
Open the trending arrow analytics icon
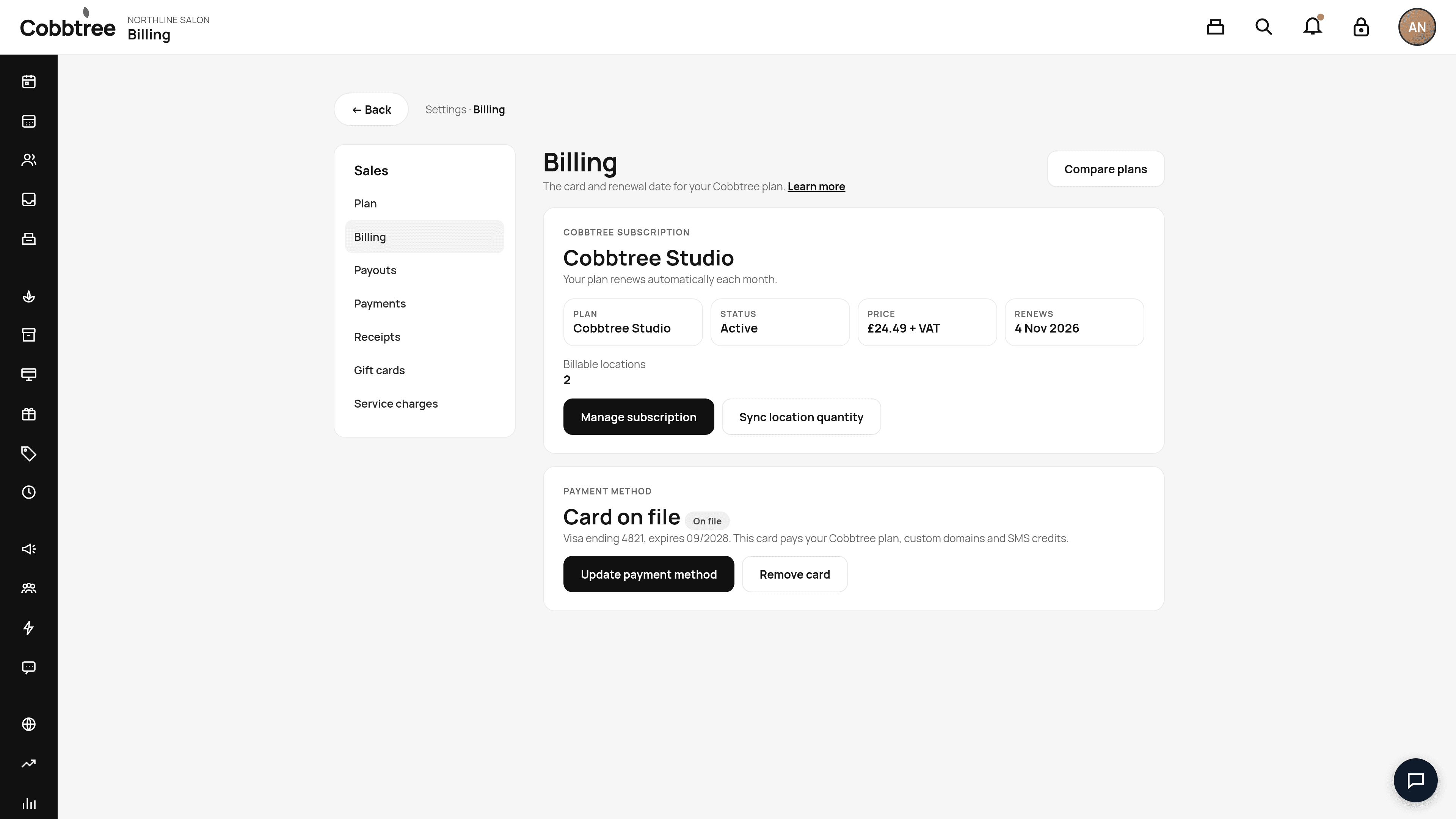pyautogui.click(x=29, y=764)
